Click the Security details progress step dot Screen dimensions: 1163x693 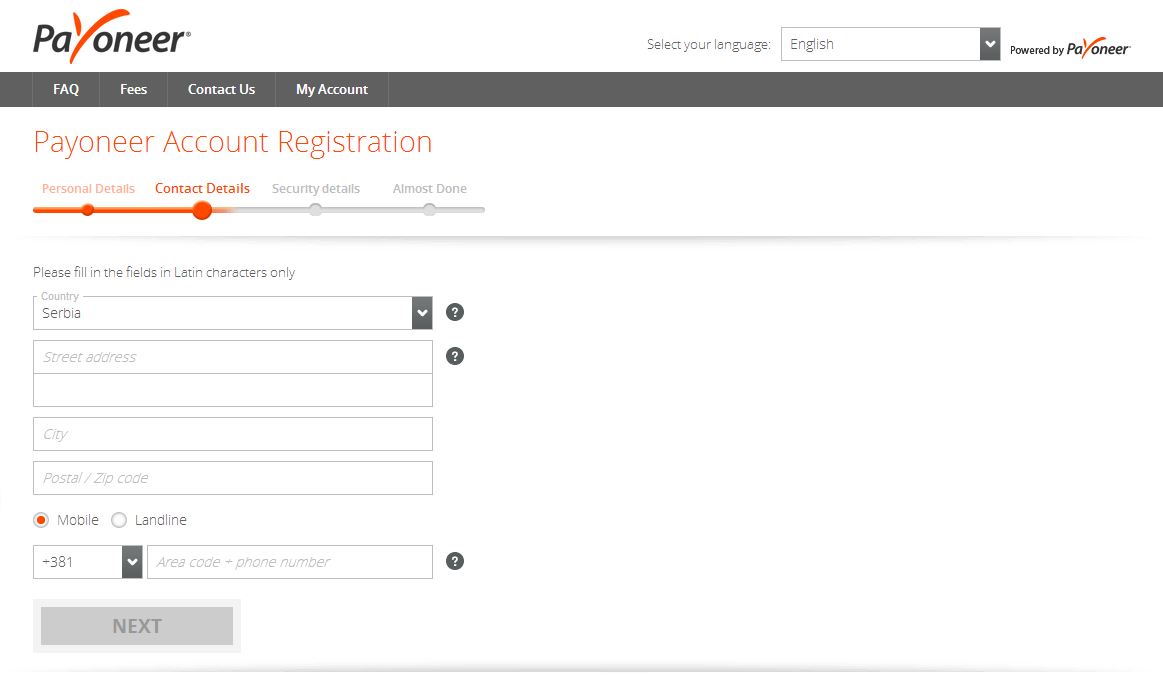[x=315, y=210]
